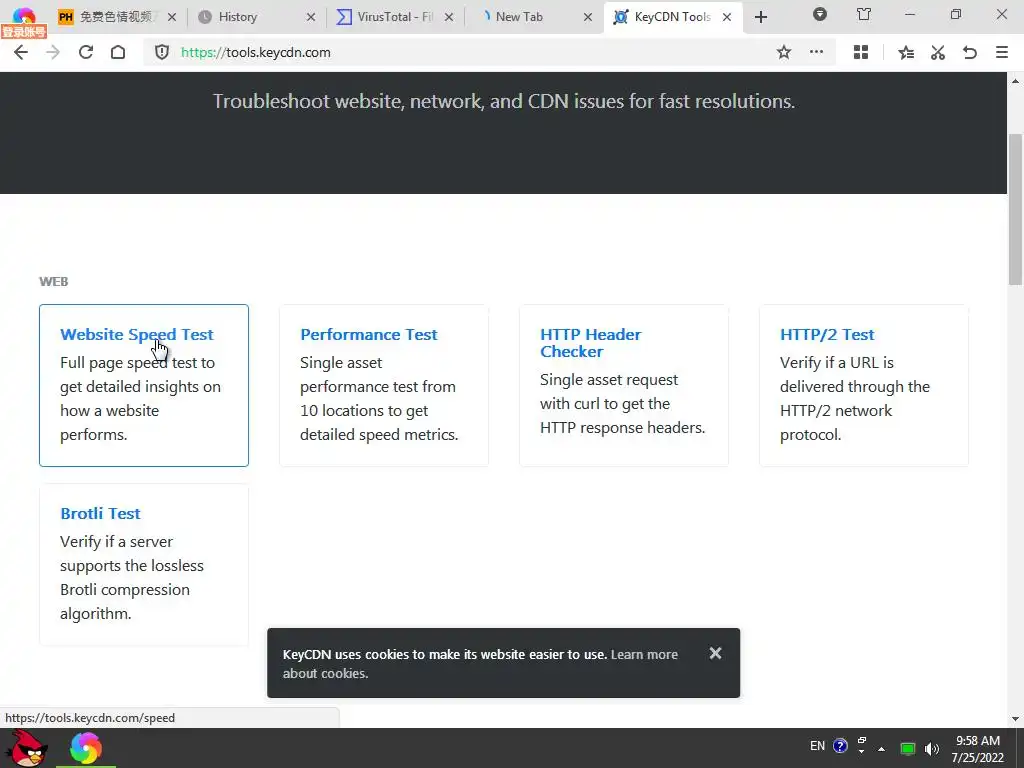The width and height of the screenshot is (1024, 768).
Task: Click the volume speaker tray icon
Action: tap(931, 748)
